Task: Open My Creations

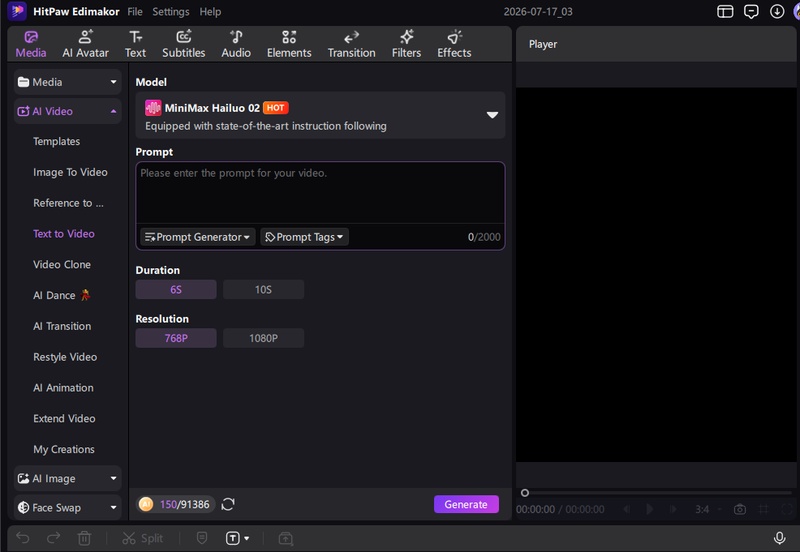Action: [64, 449]
